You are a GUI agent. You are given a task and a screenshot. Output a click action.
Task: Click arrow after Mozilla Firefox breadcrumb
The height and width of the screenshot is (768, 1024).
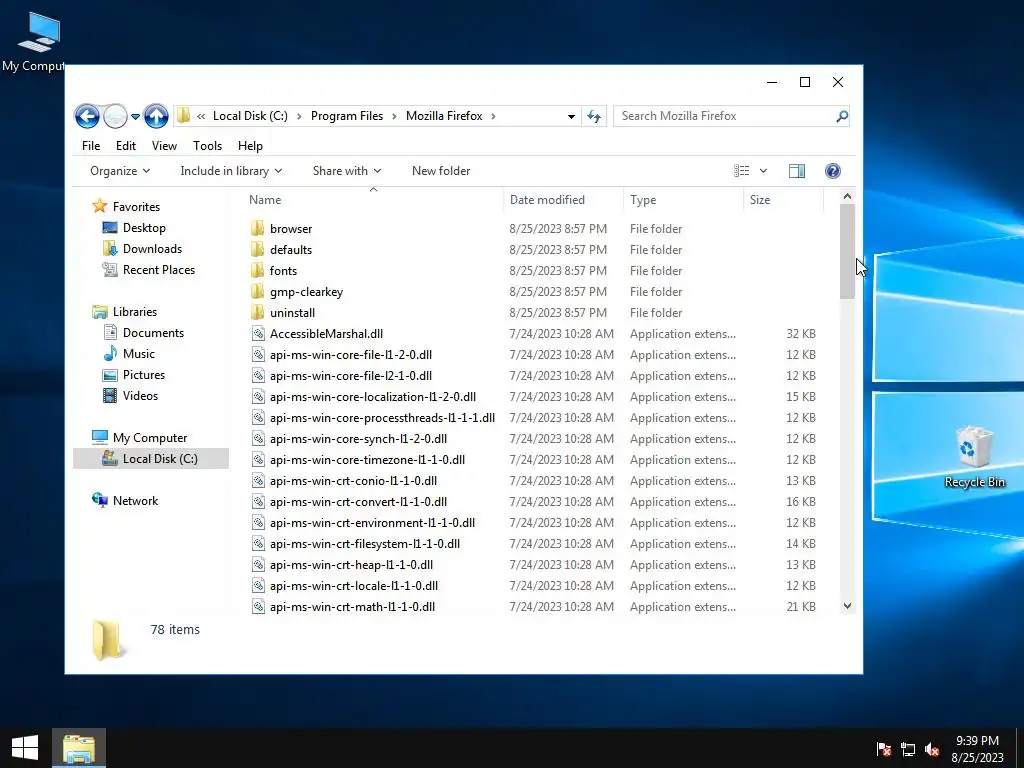[x=493, y=116]
